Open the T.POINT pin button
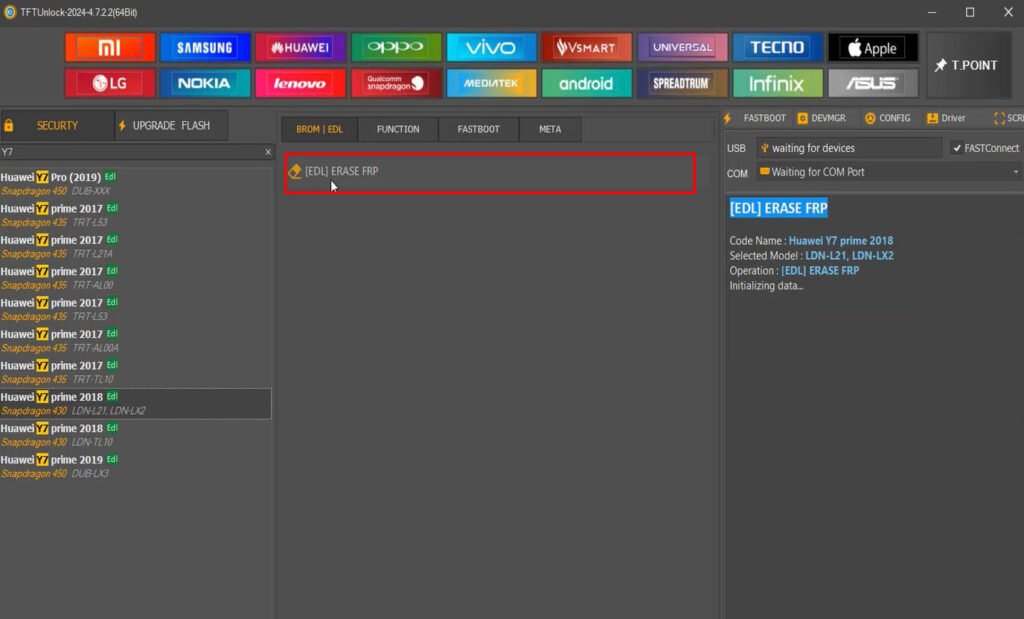This screenshot has width=1024, height=619. pyautogui.click(x=969, y=65)
